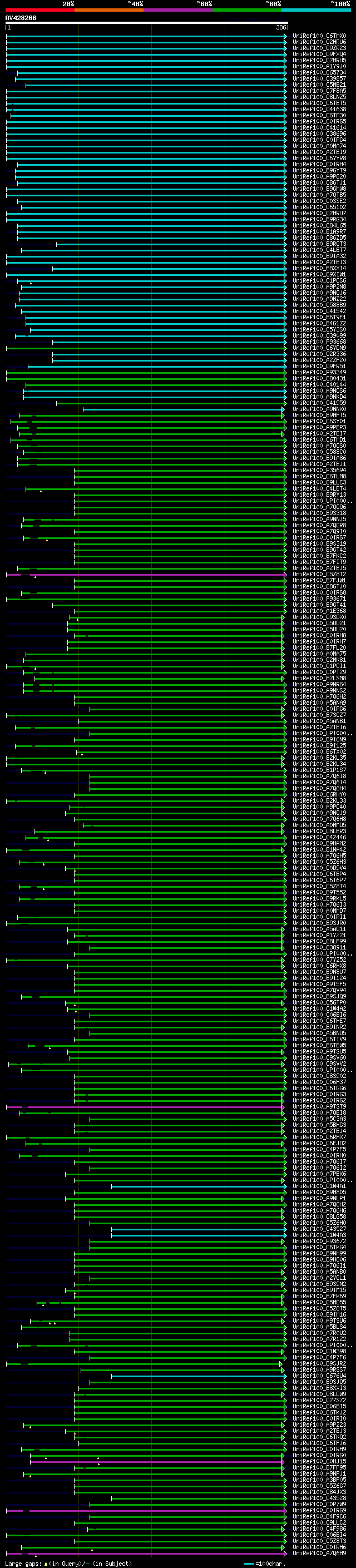Select the UniRef100_C0SSE2 label
Screen dimensions: 356x1568
pyautogui.click(x=319, y=201)
